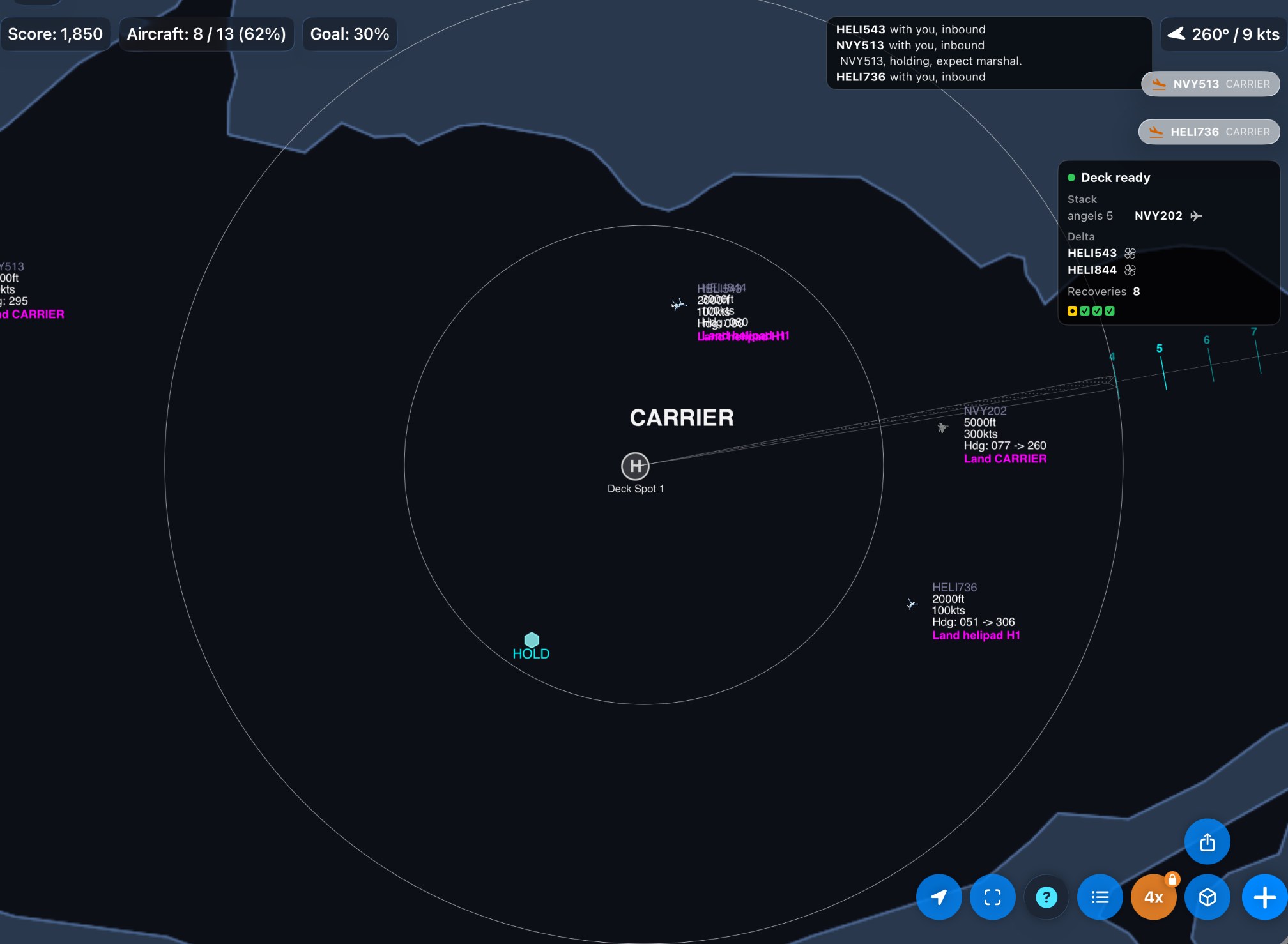Viewport: 1288px width, 944px height.
Task: Click HELI844 in the Delta list
Action: point(1092,270)
